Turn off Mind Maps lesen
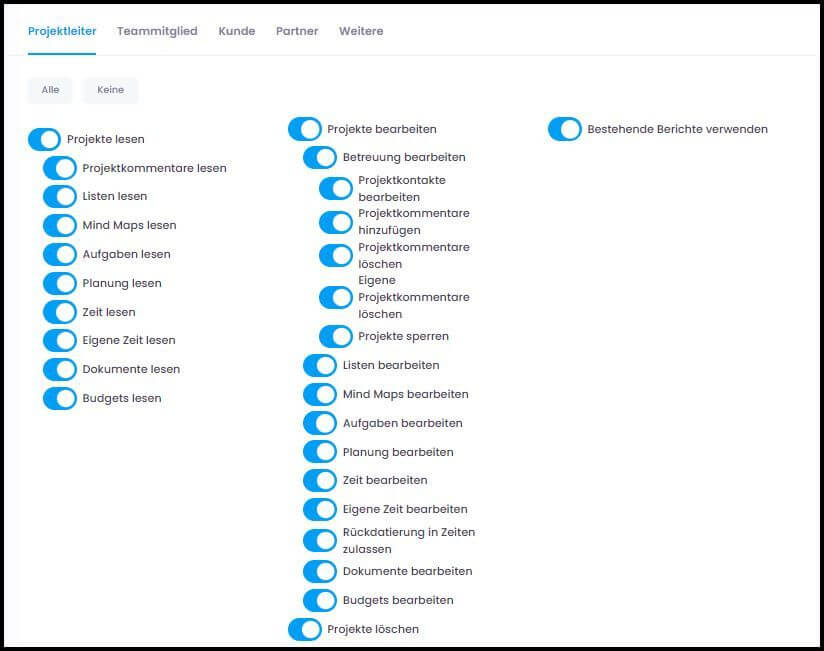824x651 pixels. pos(60,225)
